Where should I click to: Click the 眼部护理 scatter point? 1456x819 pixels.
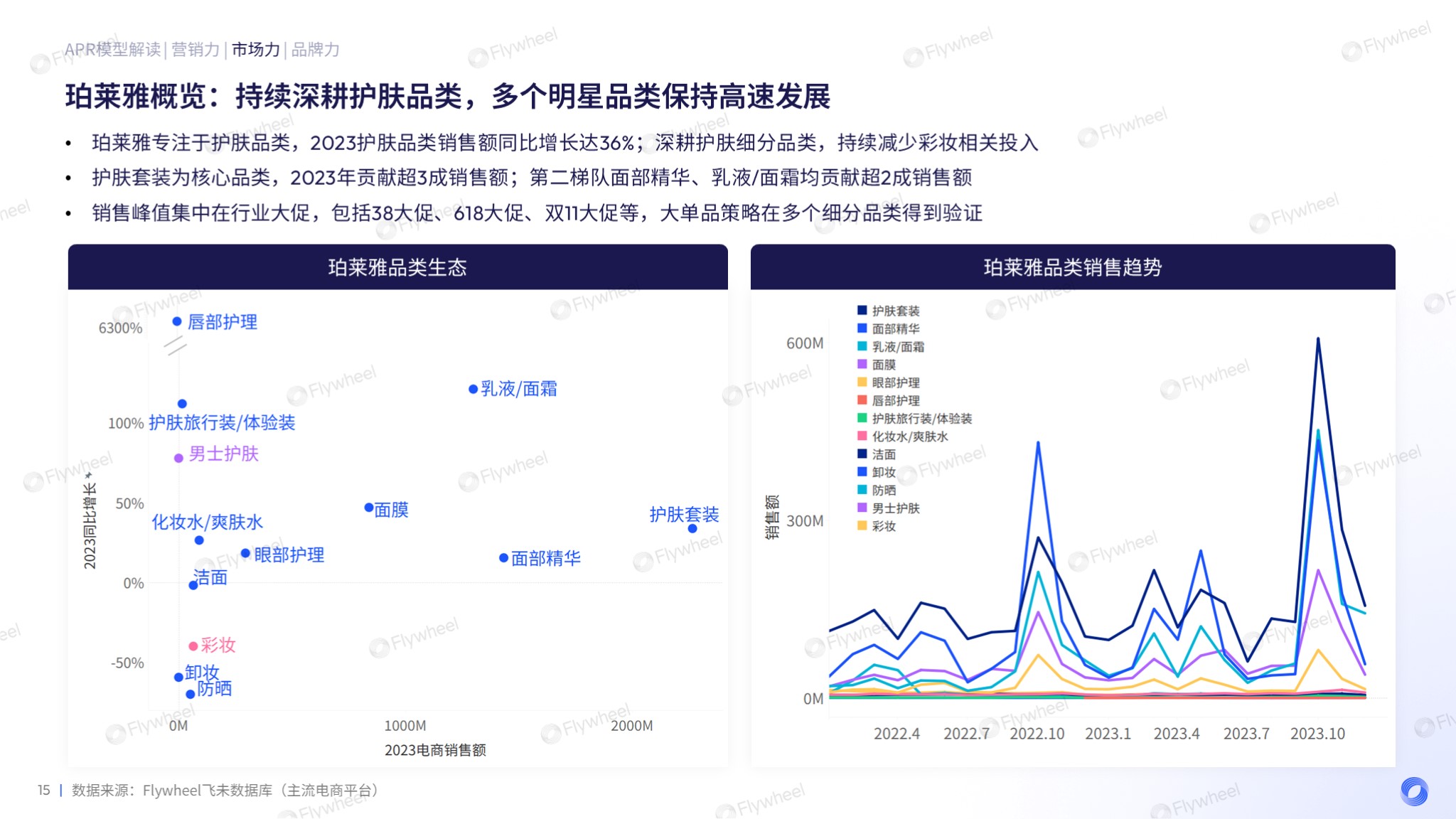pos(245,553)
